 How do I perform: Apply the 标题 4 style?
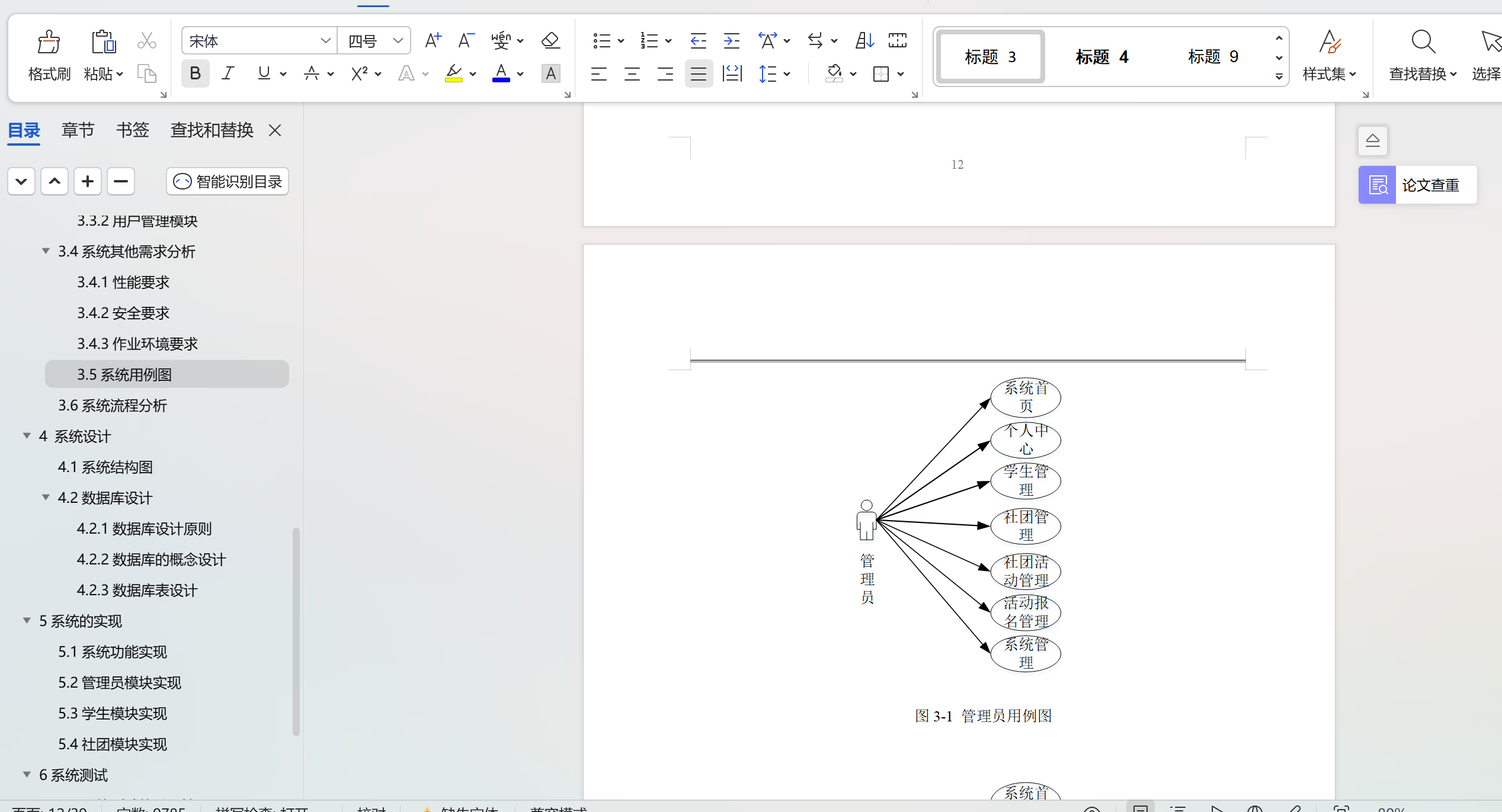point(1101,57)
